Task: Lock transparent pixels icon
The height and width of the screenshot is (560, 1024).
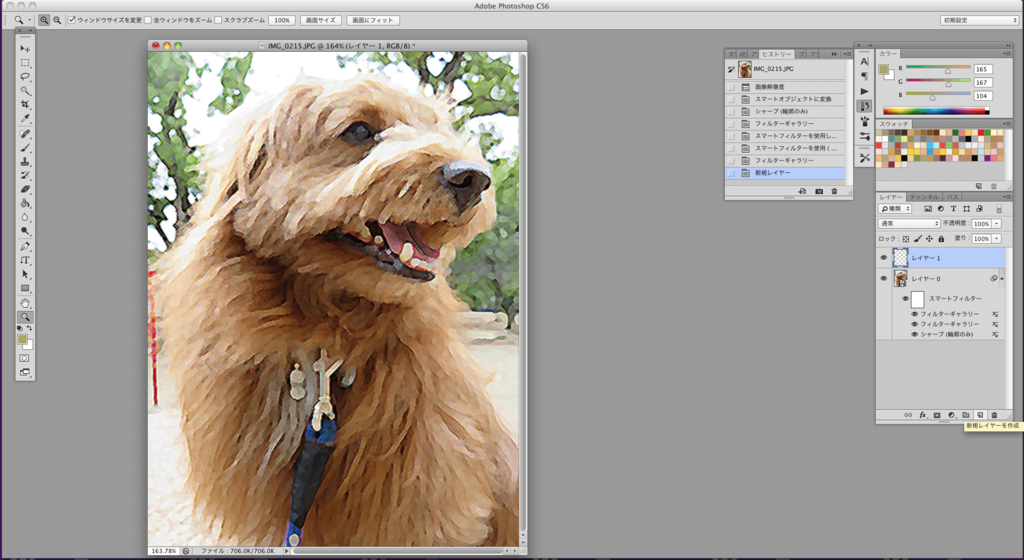Action: coord(906,239)
